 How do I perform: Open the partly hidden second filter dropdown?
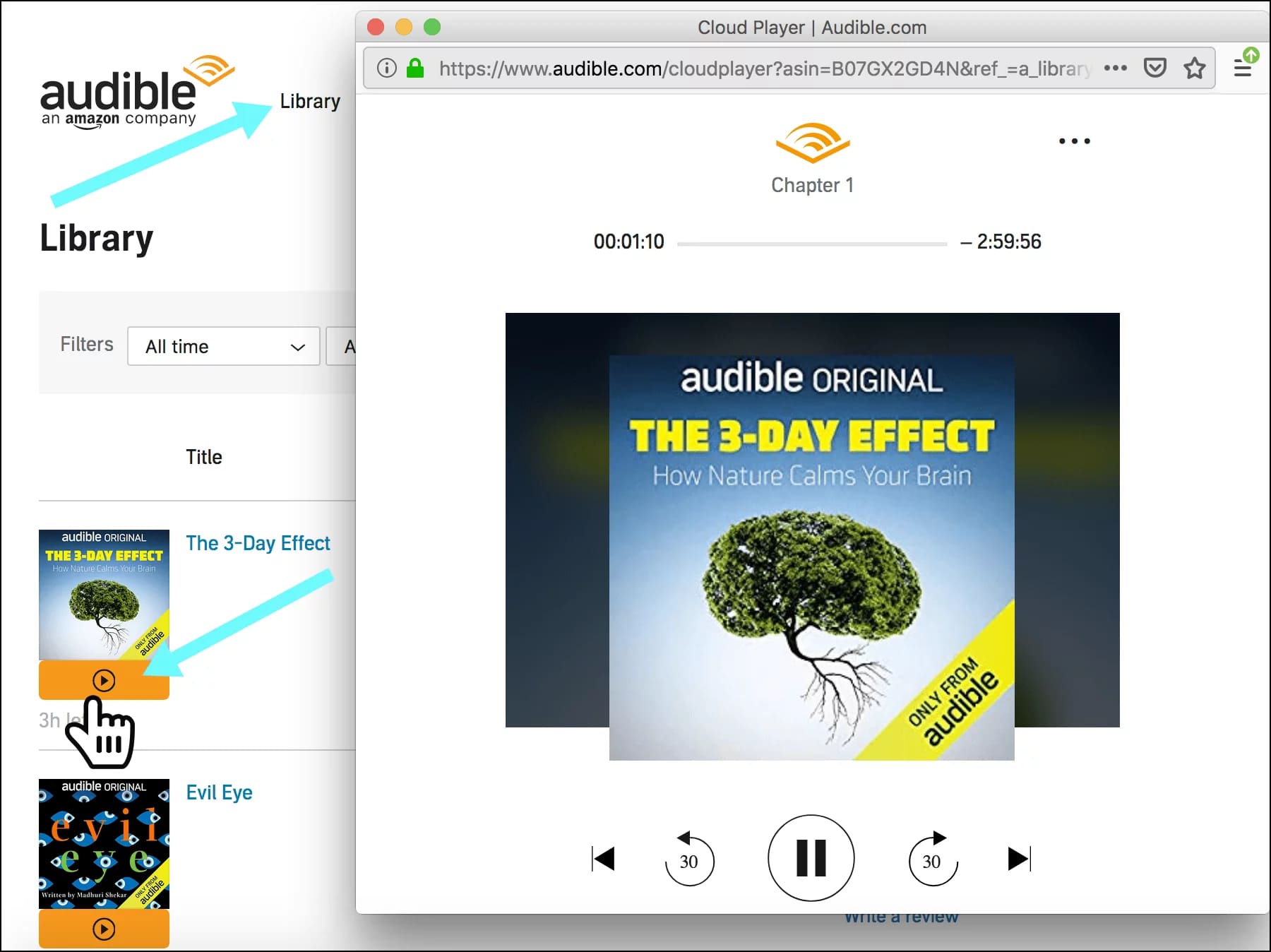coord(341,346)
